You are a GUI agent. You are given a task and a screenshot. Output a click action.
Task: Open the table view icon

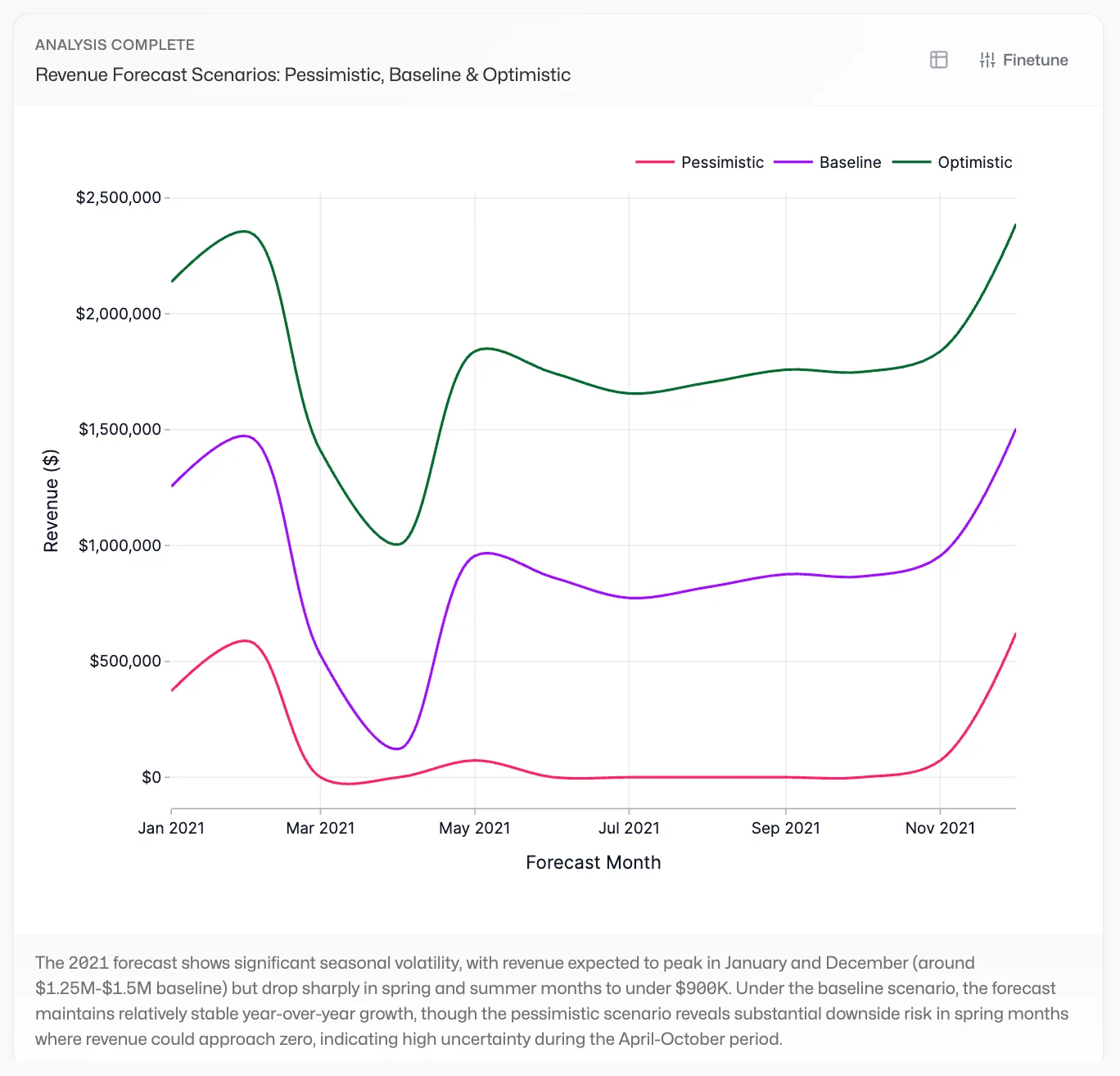939,60
